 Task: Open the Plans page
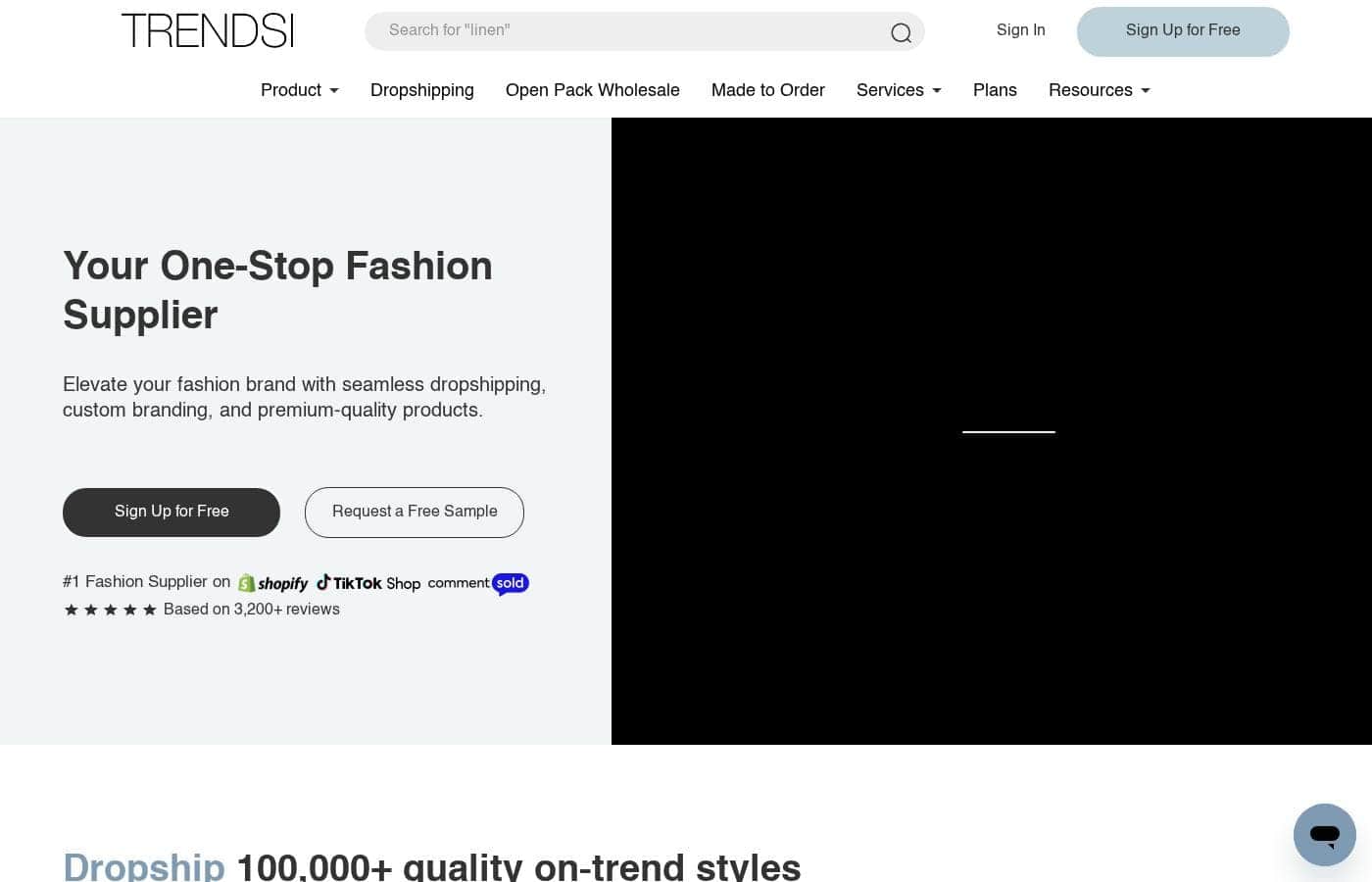click(x=995, y=90)
